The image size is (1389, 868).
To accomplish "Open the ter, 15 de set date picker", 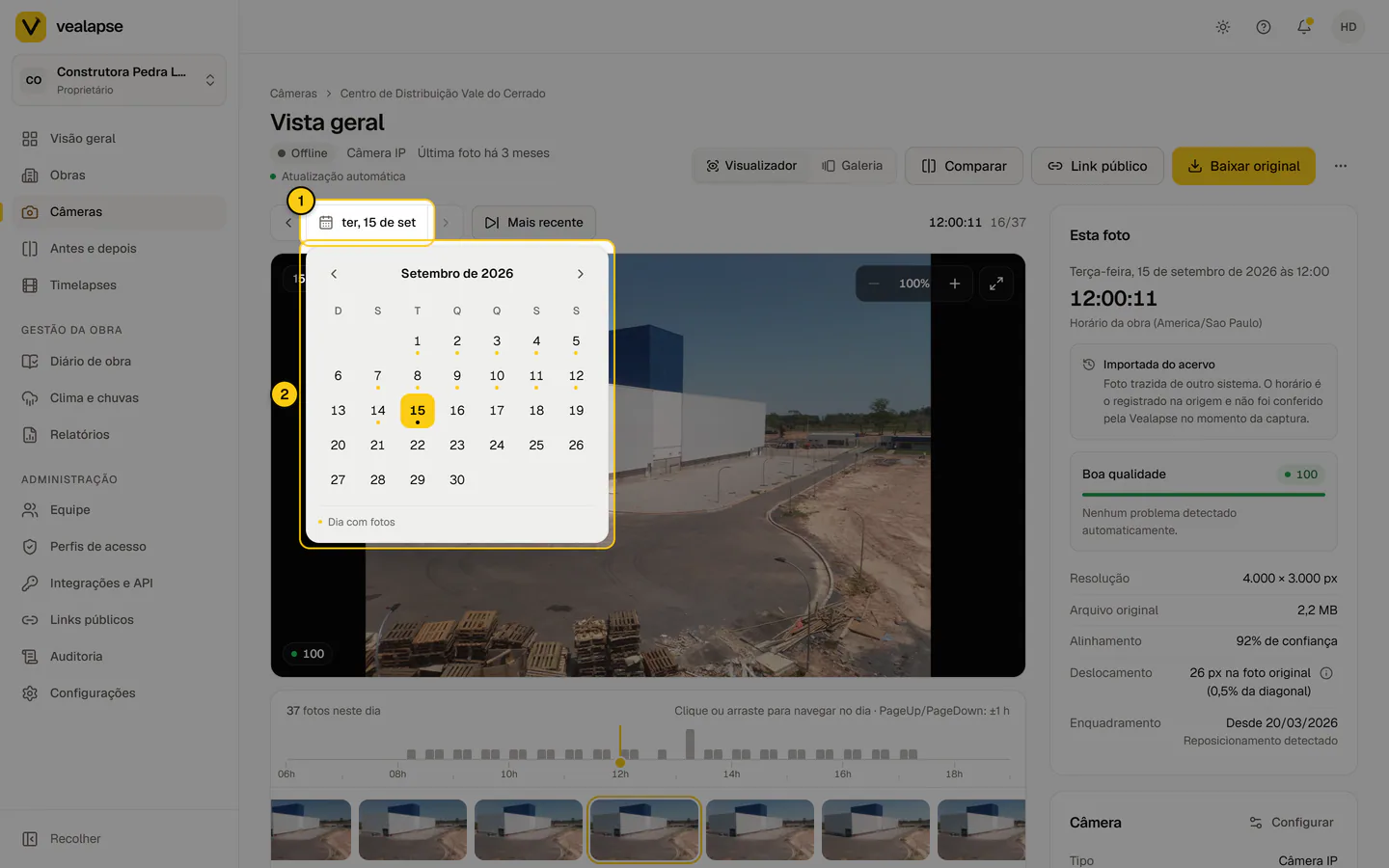I will (x=368, y=223).
